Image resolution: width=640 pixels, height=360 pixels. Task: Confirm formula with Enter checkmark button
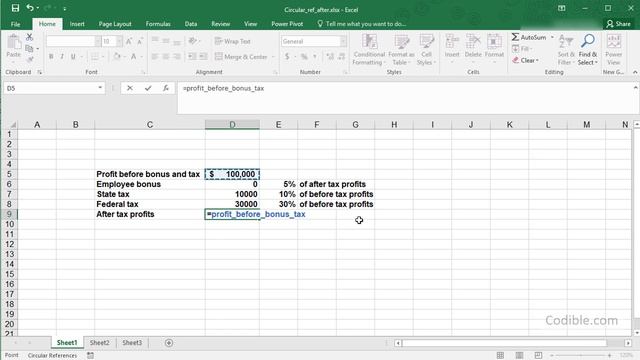pos(148,88)
